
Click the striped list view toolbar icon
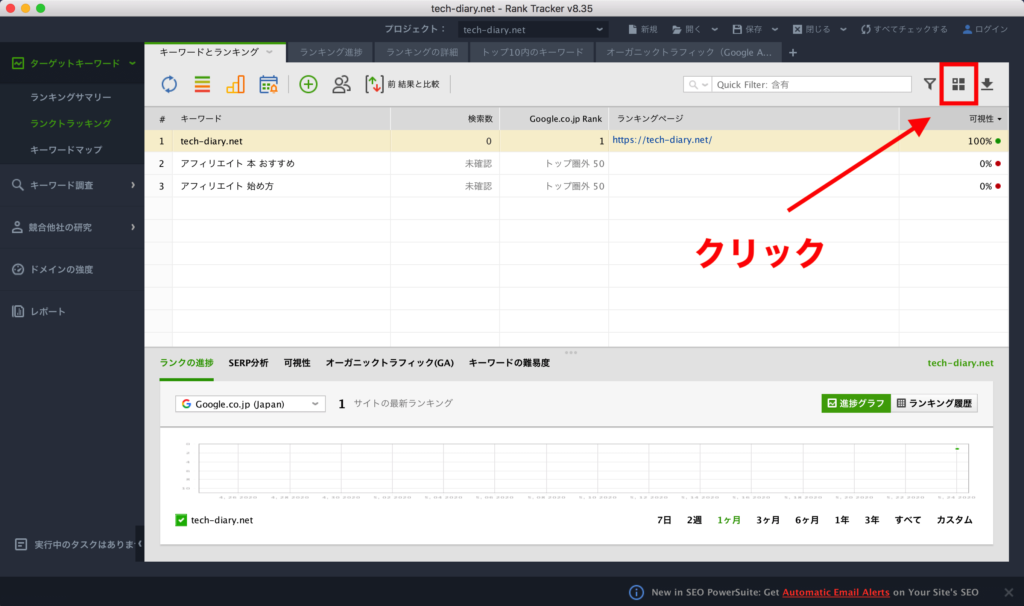(202, 84)
